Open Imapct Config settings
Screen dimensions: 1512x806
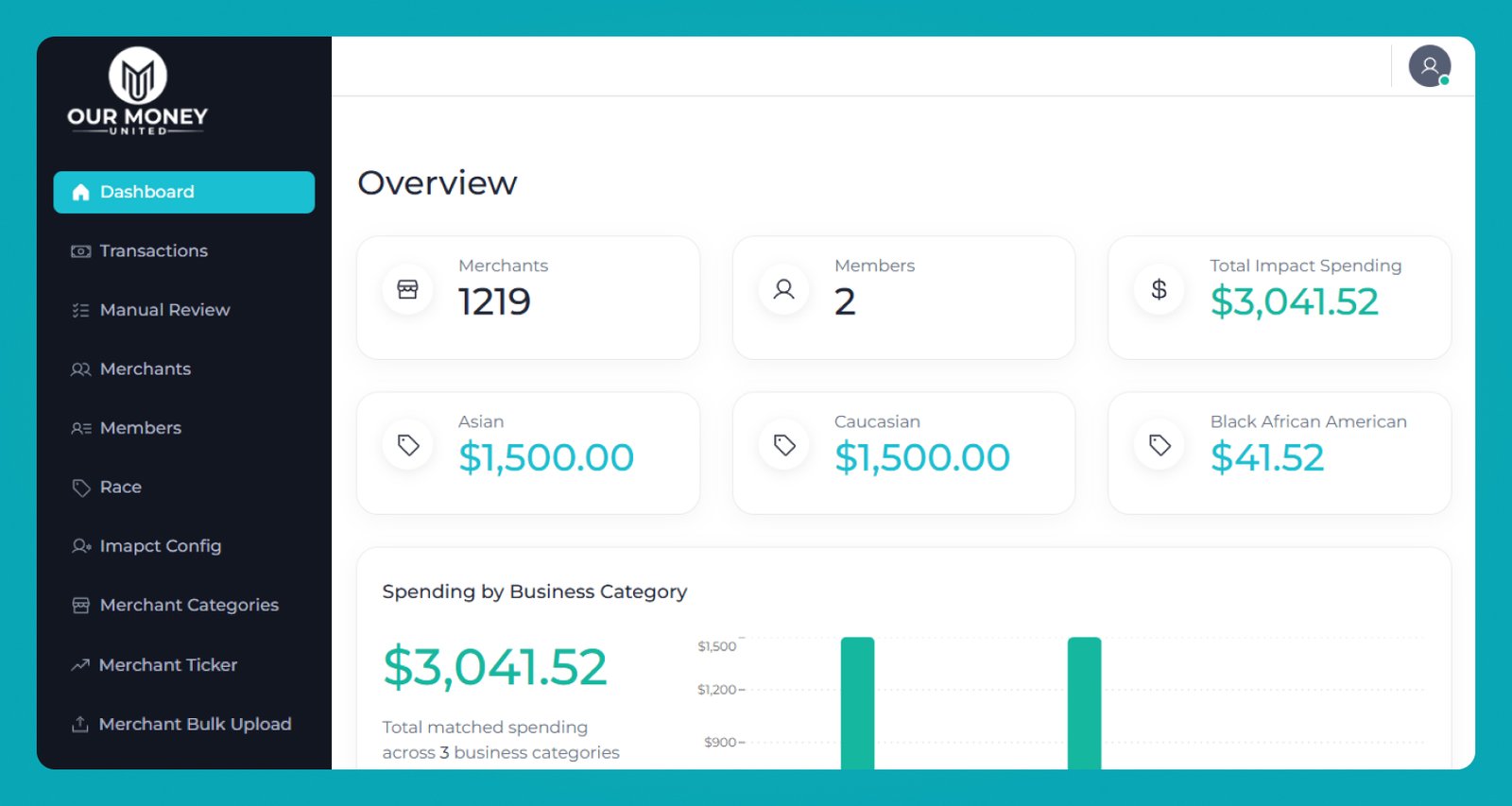[x=160, y=546]
